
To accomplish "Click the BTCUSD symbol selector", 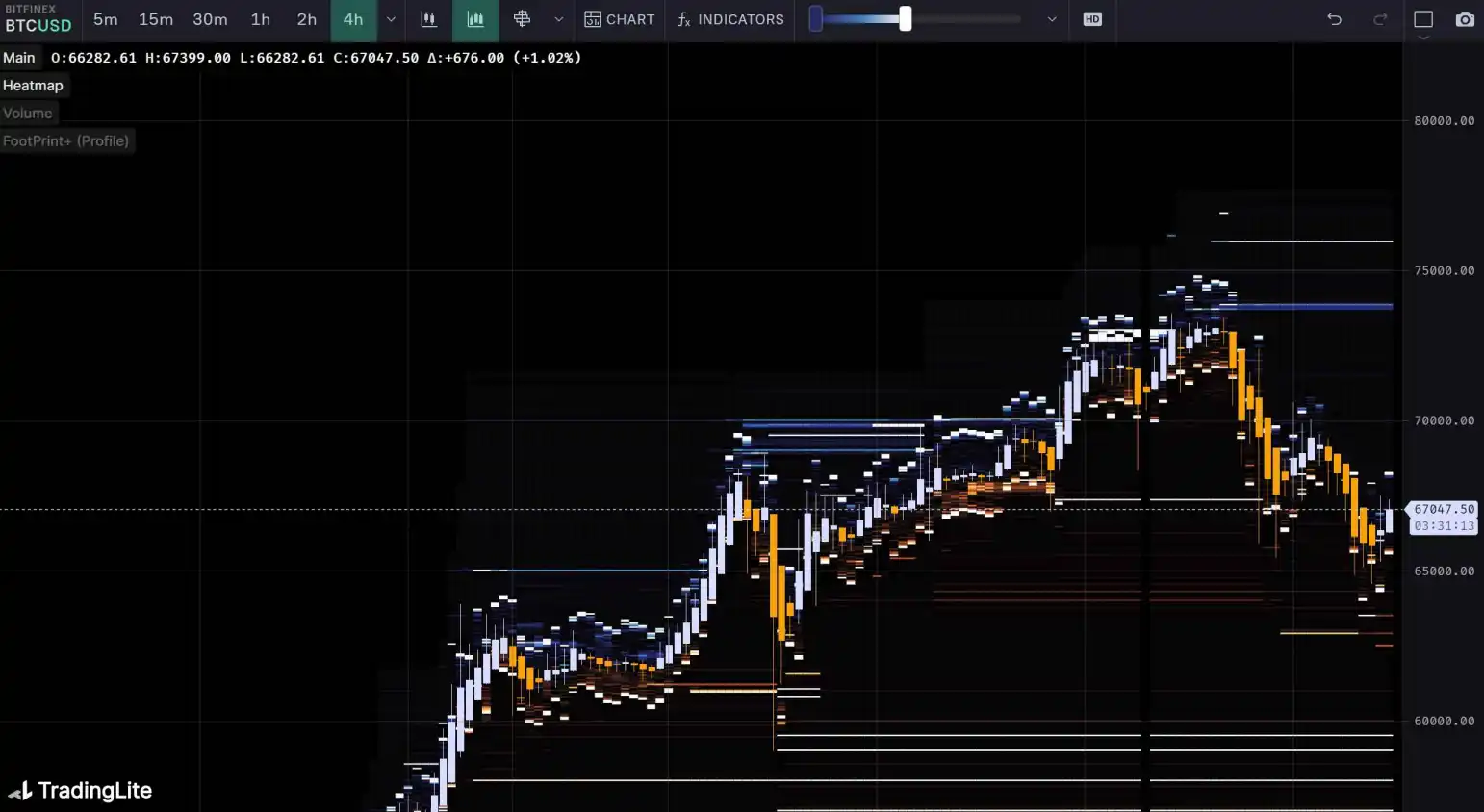I will (38, 26).
